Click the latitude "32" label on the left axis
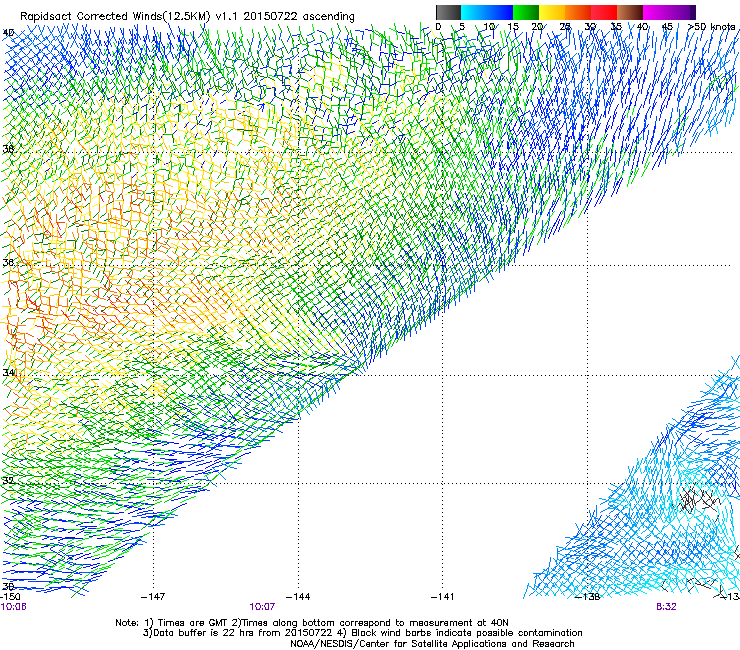Viewport: 740px width, 650px height. pyautogui.click(x=8, y=481)
